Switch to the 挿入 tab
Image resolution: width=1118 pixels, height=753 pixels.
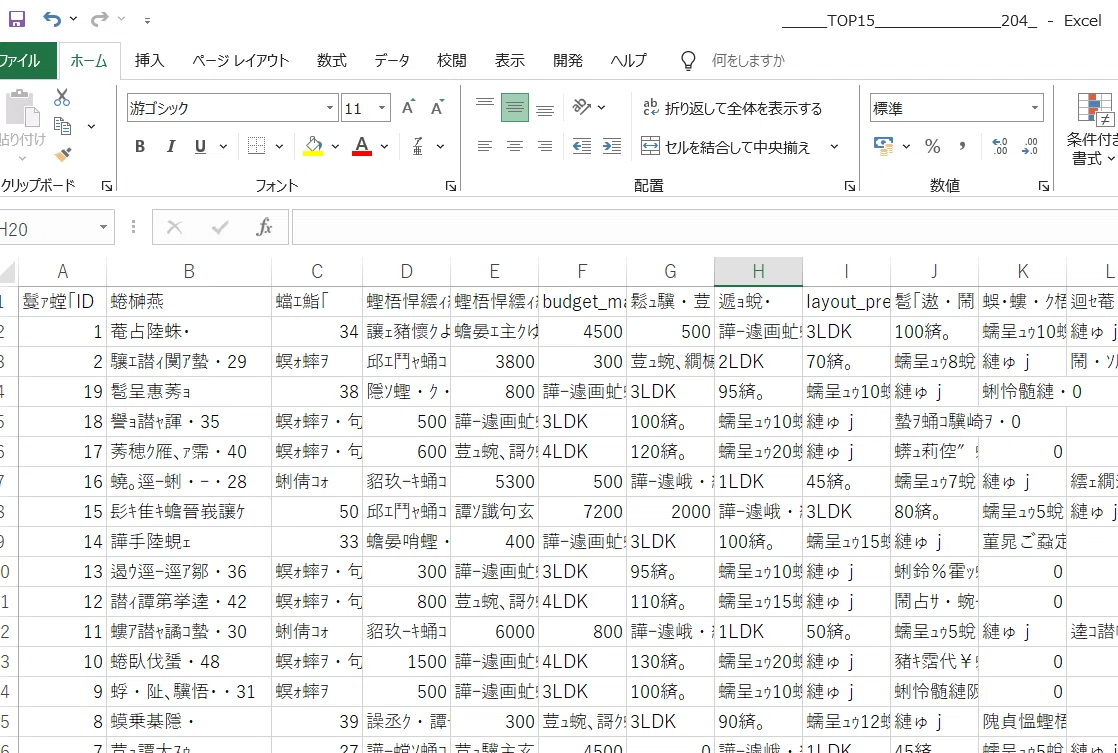[150, 61]
